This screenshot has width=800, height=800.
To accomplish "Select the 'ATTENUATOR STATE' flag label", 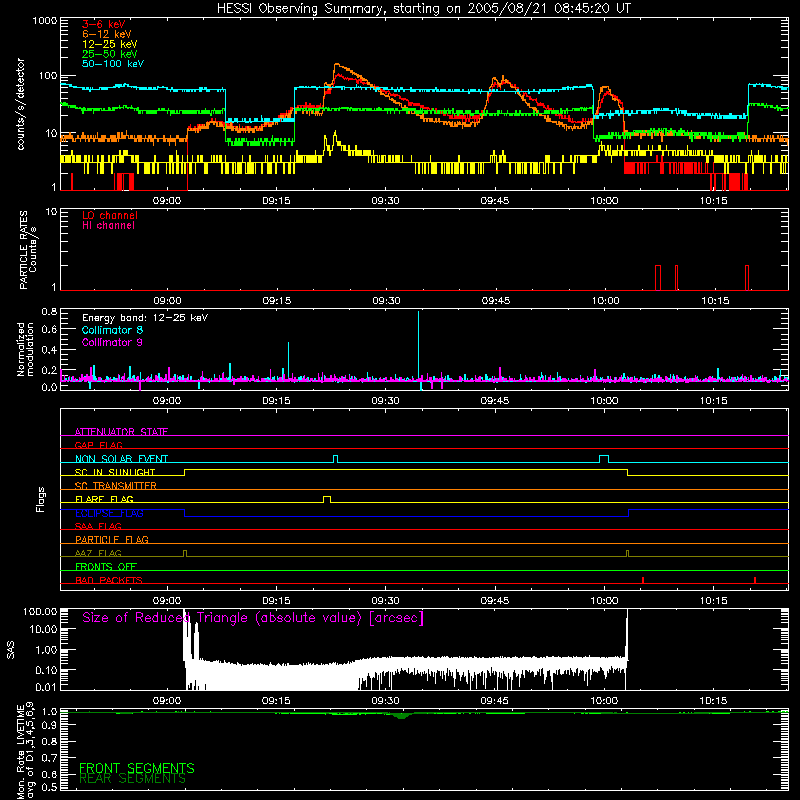I will click(x=121, y=432).
